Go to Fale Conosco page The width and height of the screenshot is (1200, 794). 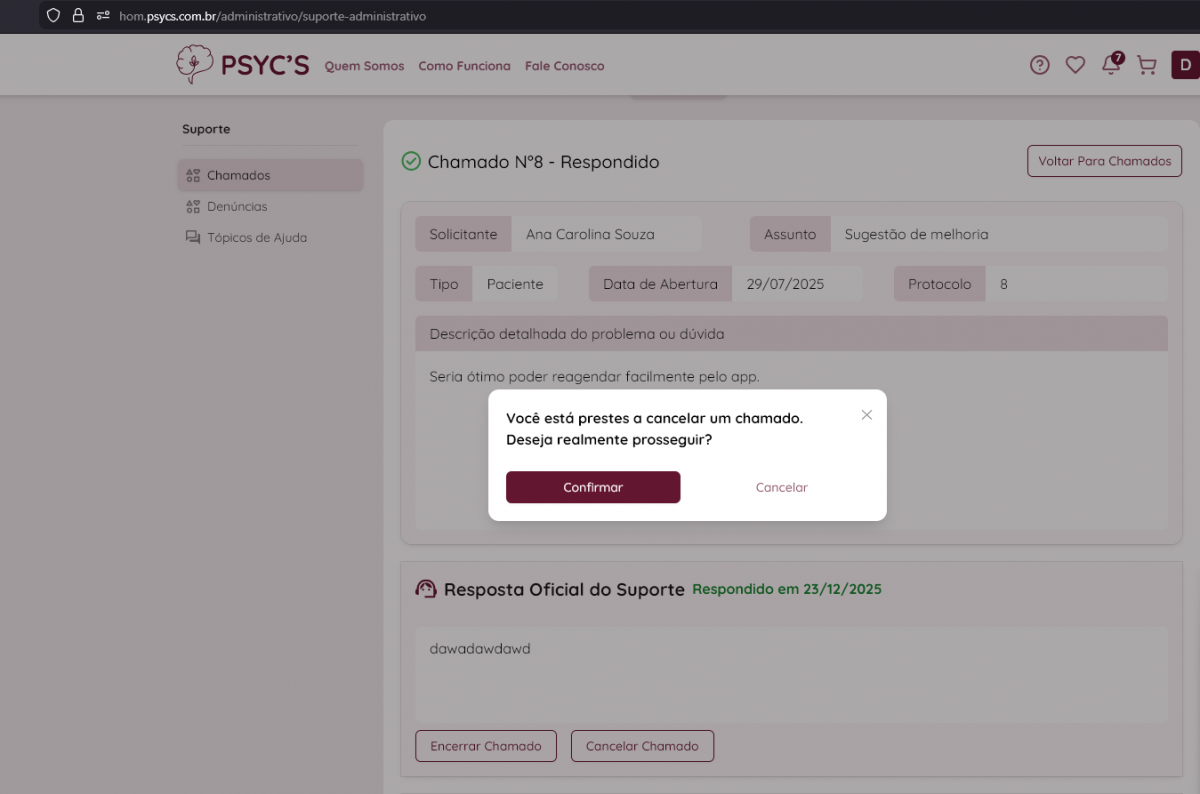[x=565, y=66]
